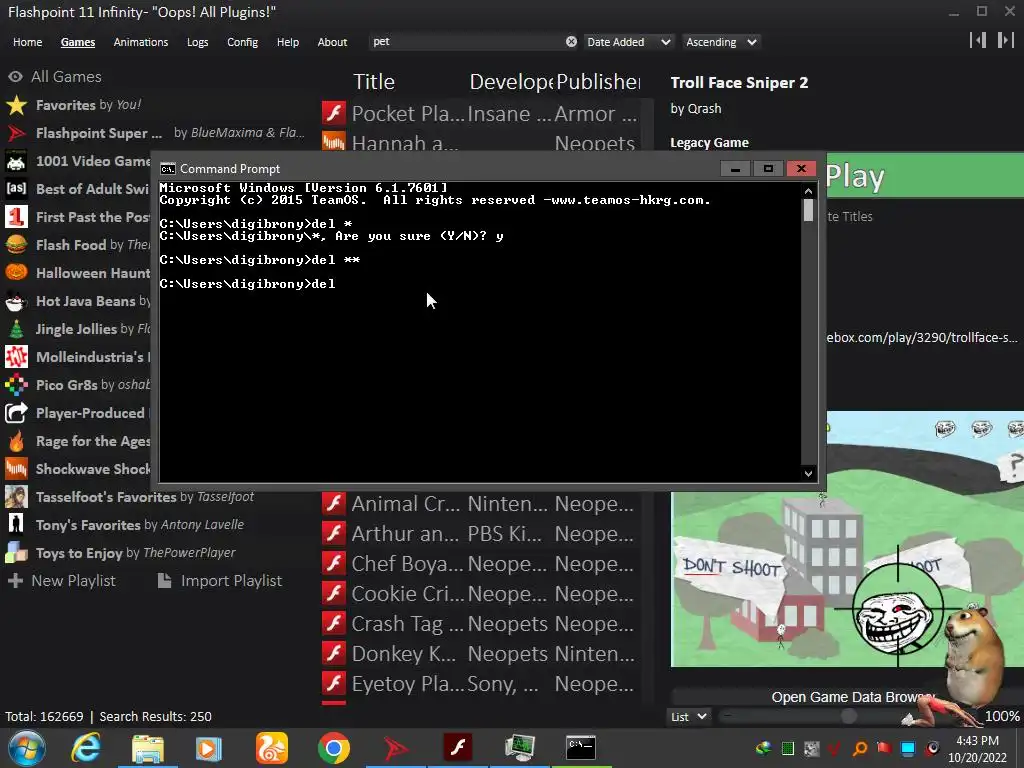Viewport: 1024px width, 768px height.
Task: Select the Crash Tag game row
Action: click(x=480, y=624)
